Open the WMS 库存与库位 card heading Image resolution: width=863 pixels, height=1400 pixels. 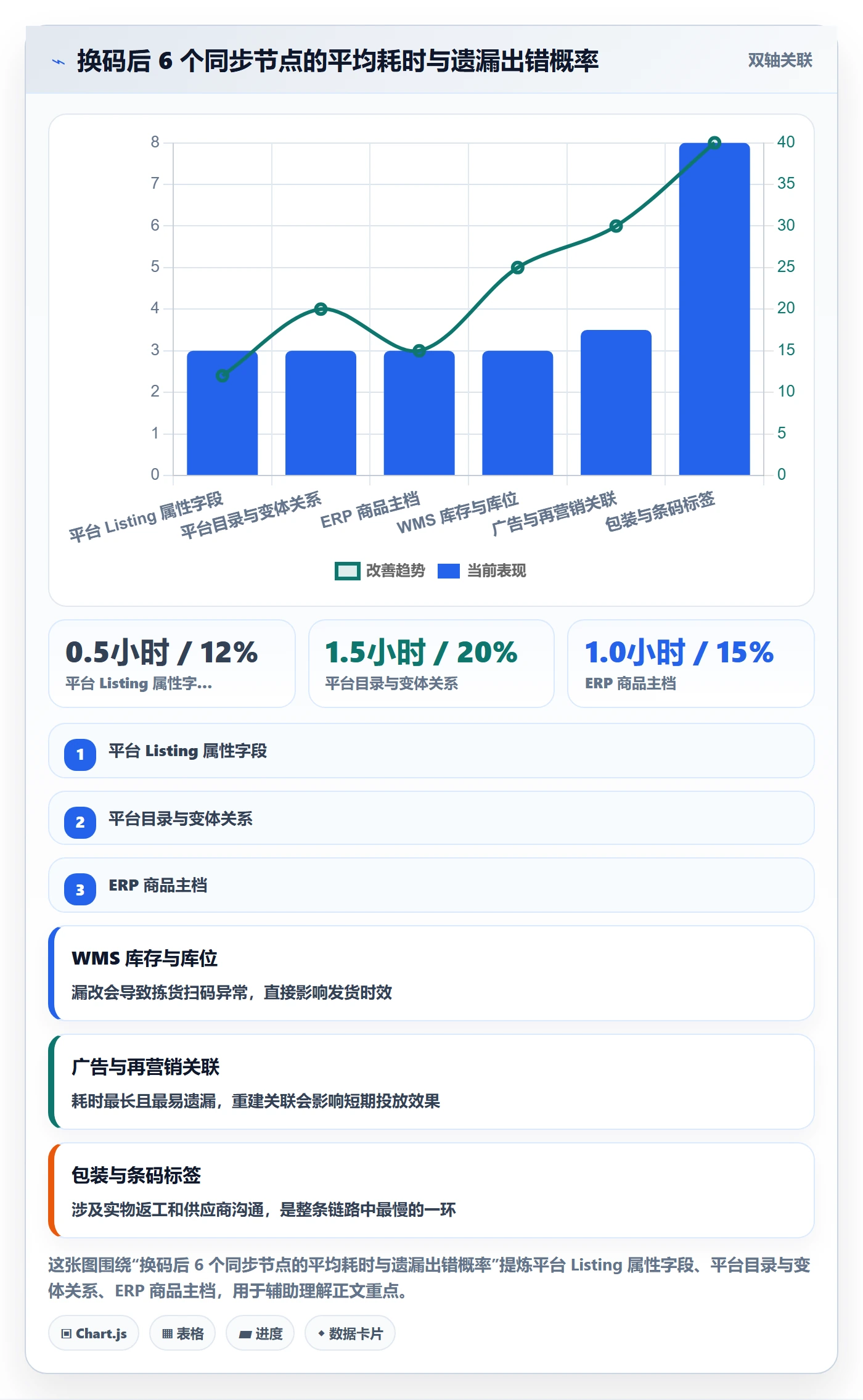(x=145, y=958)
